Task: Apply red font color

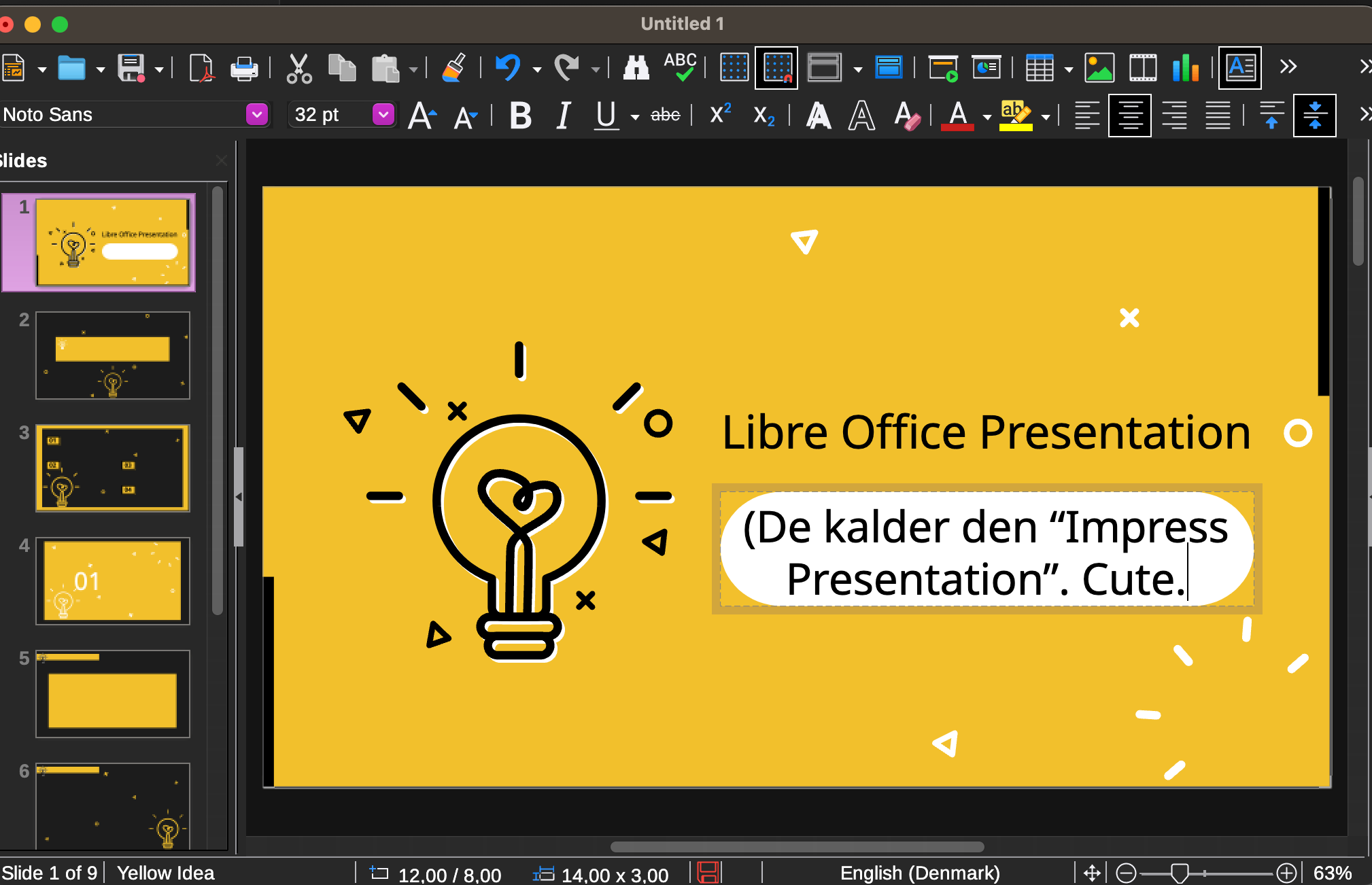Action: [958, 116]
